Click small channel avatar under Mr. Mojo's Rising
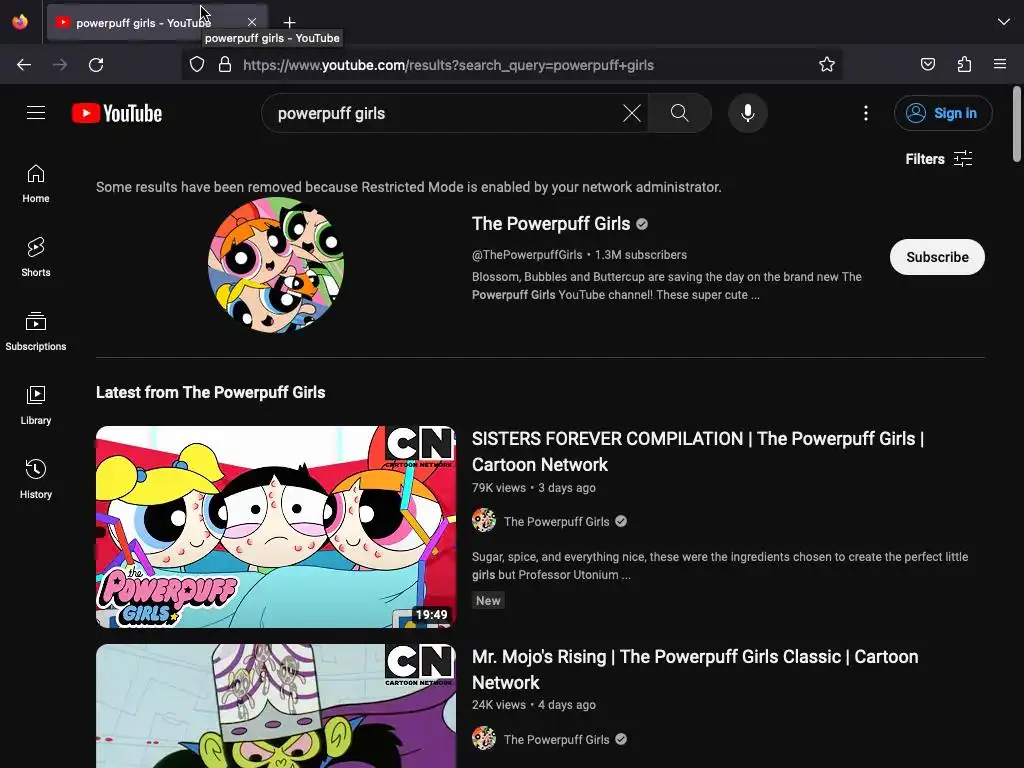Image resolution: width=1024 pixels, height=768 pixels. 484,739
